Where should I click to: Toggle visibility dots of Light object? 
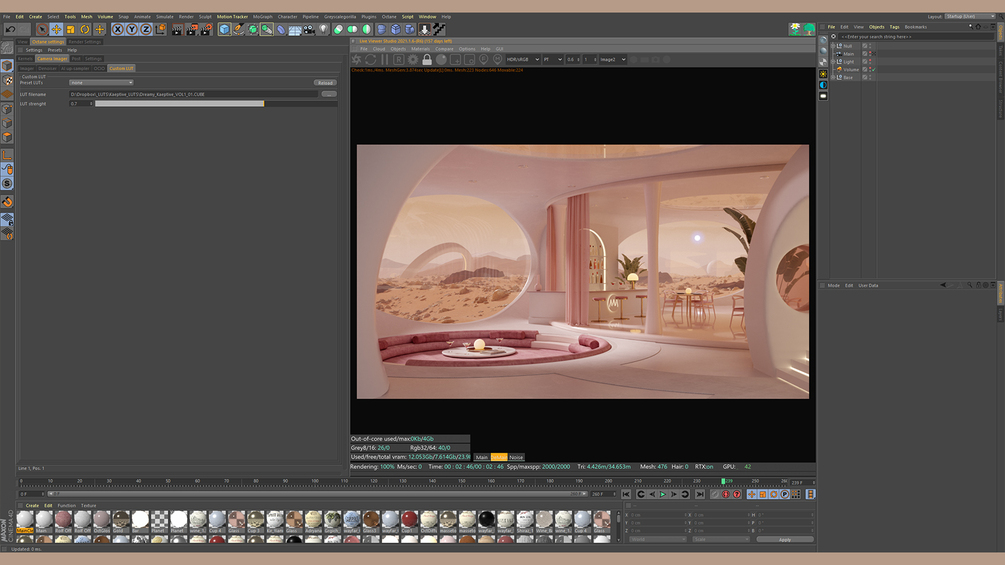pos(870,61)
